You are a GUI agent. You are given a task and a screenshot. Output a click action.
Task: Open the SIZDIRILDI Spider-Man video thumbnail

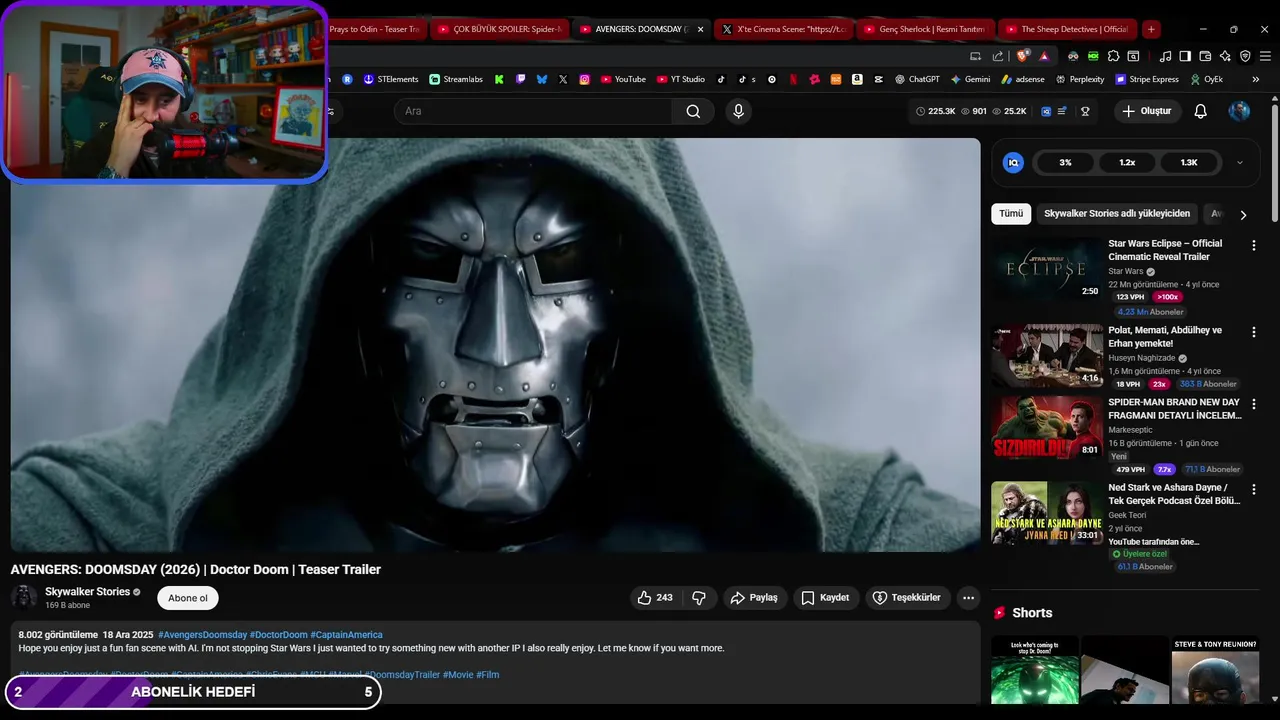(1047, 427)
